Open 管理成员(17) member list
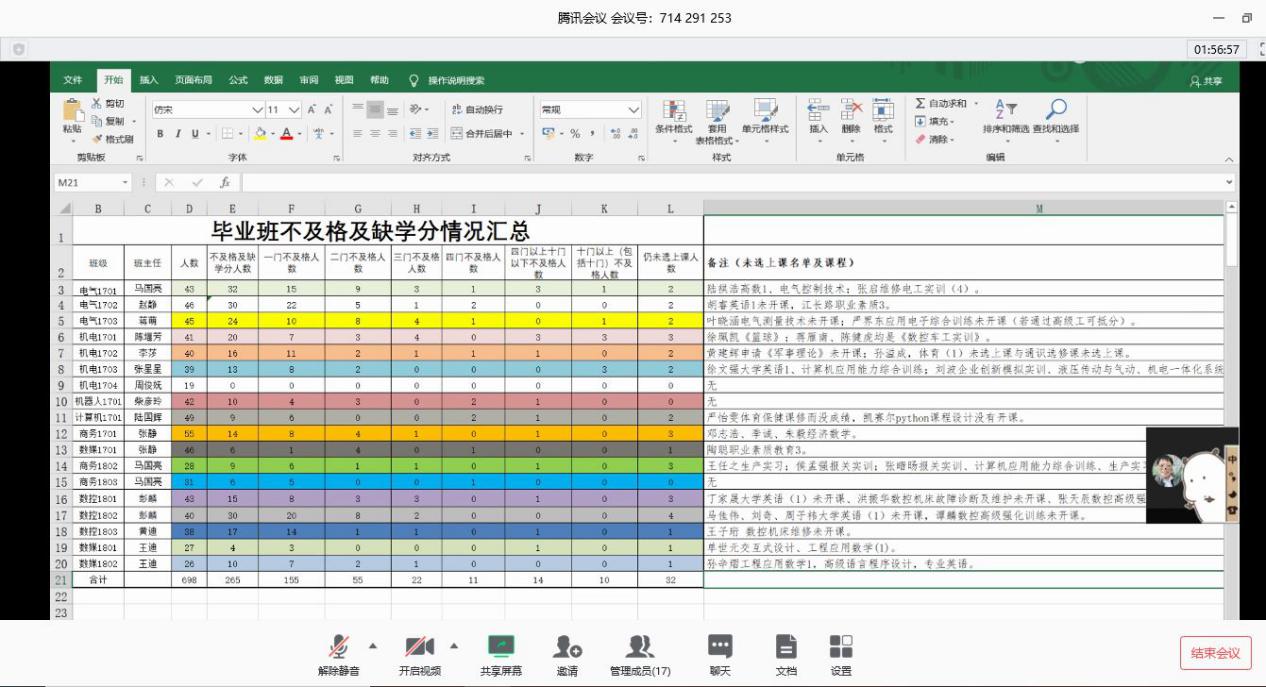The width and height of the screenshot is (1266, 687). [x=640, y=647]
